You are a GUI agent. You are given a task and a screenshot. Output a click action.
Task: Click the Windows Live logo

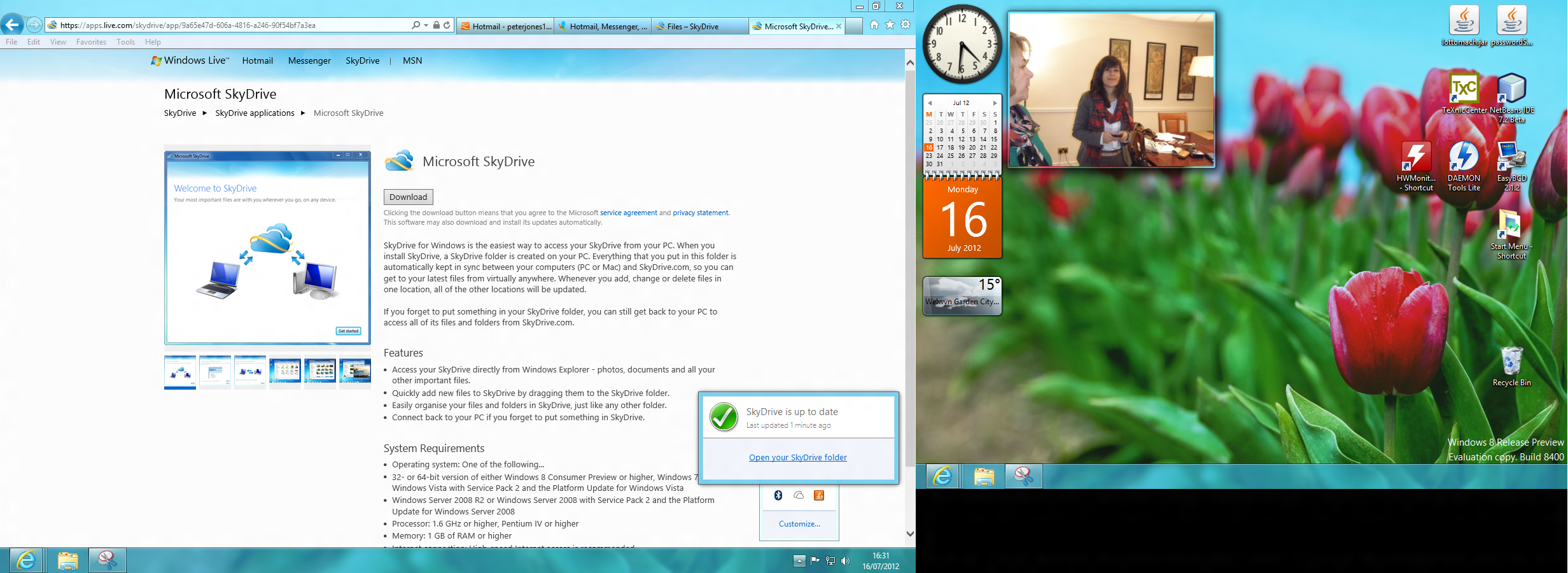(x=190, y=60)
